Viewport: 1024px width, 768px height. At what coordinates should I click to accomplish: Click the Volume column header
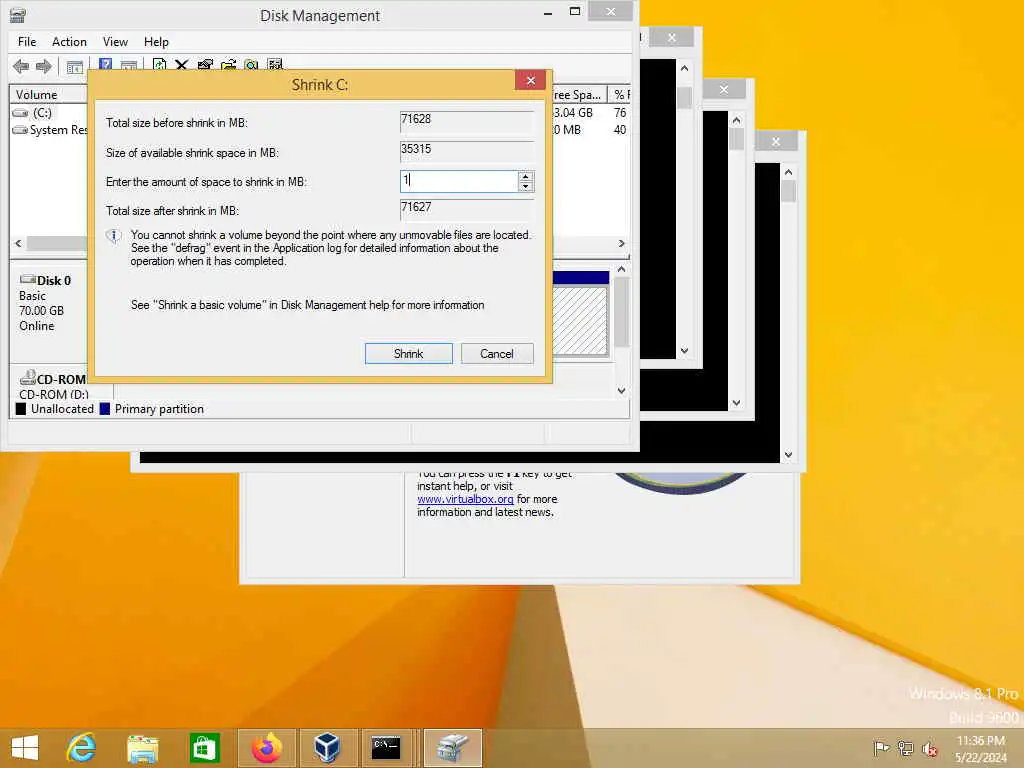click(x=48, y=95)
